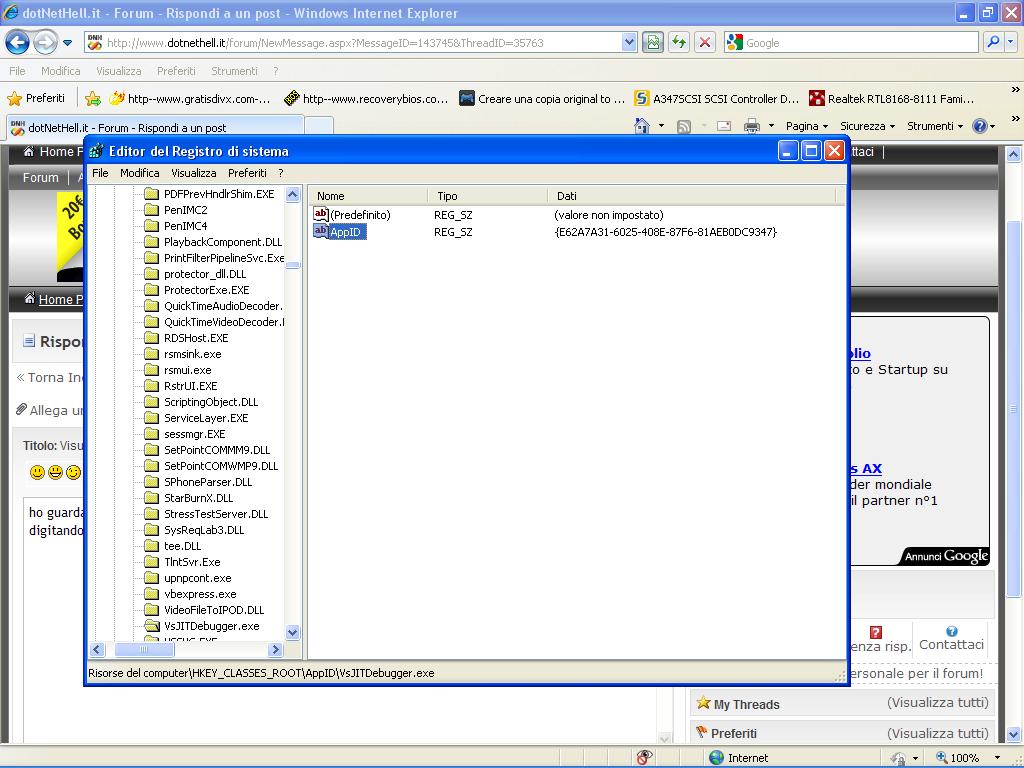Select ScriptingObject.DLL registry key
The width and height of the screenshot is (1024, 768).
coord(211,402)
